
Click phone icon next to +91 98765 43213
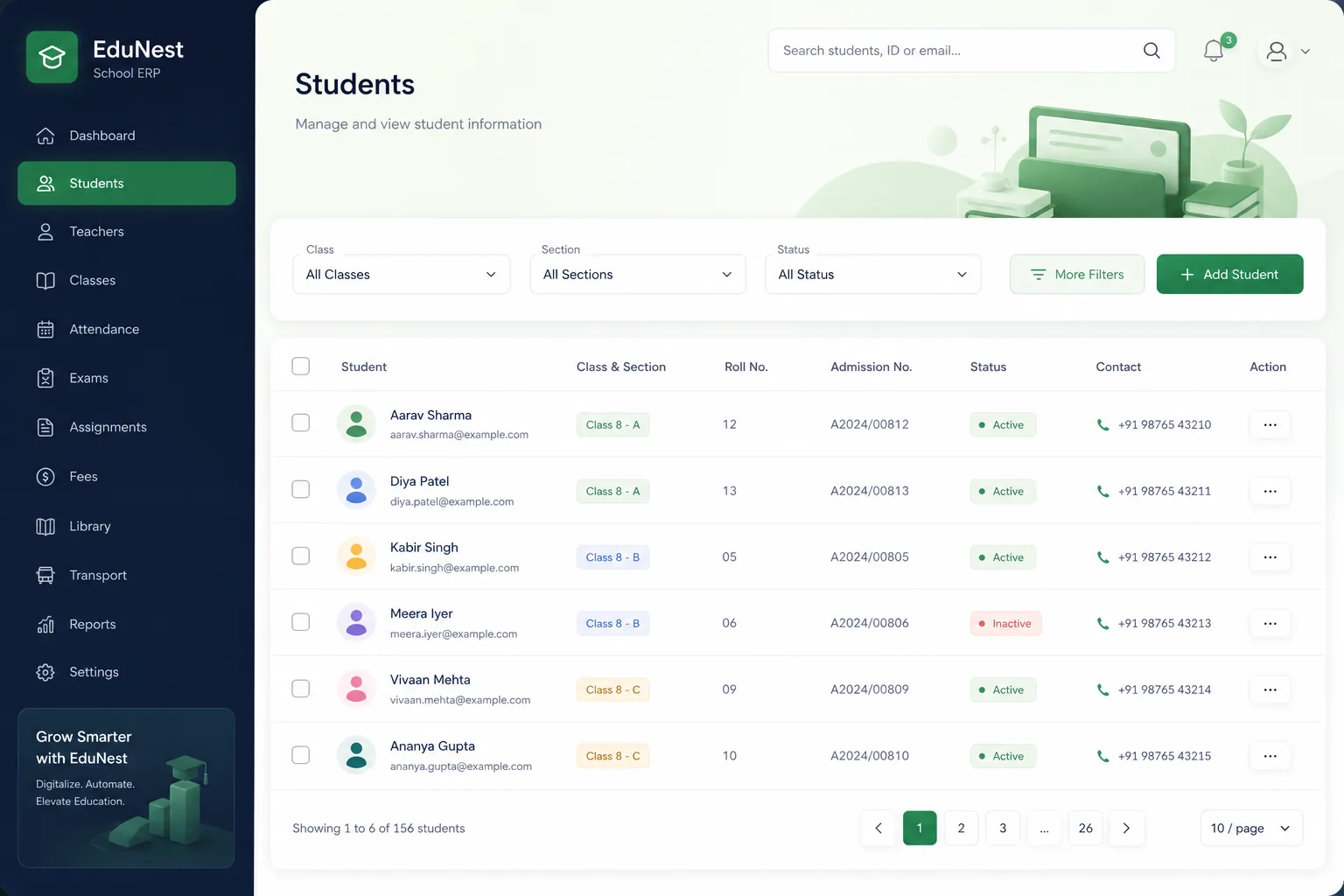[1102, 624]
